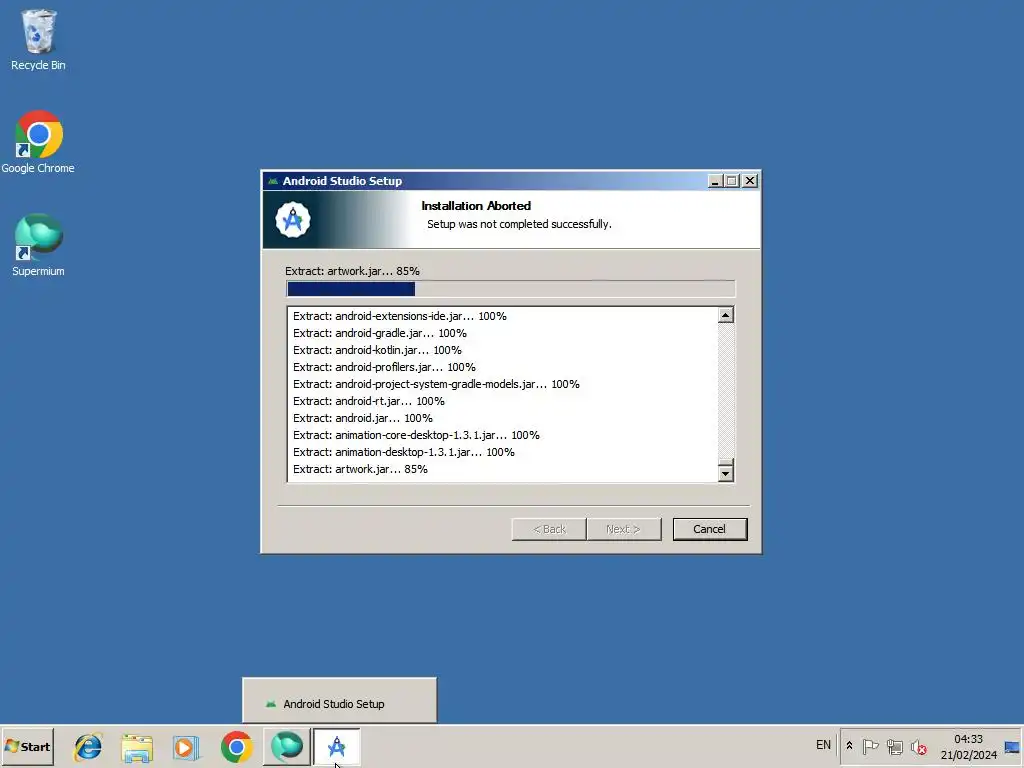This screenshot has height=768, width=1024.
Task: Click the muted volume tray icon
Action: [x=918, y=746]
